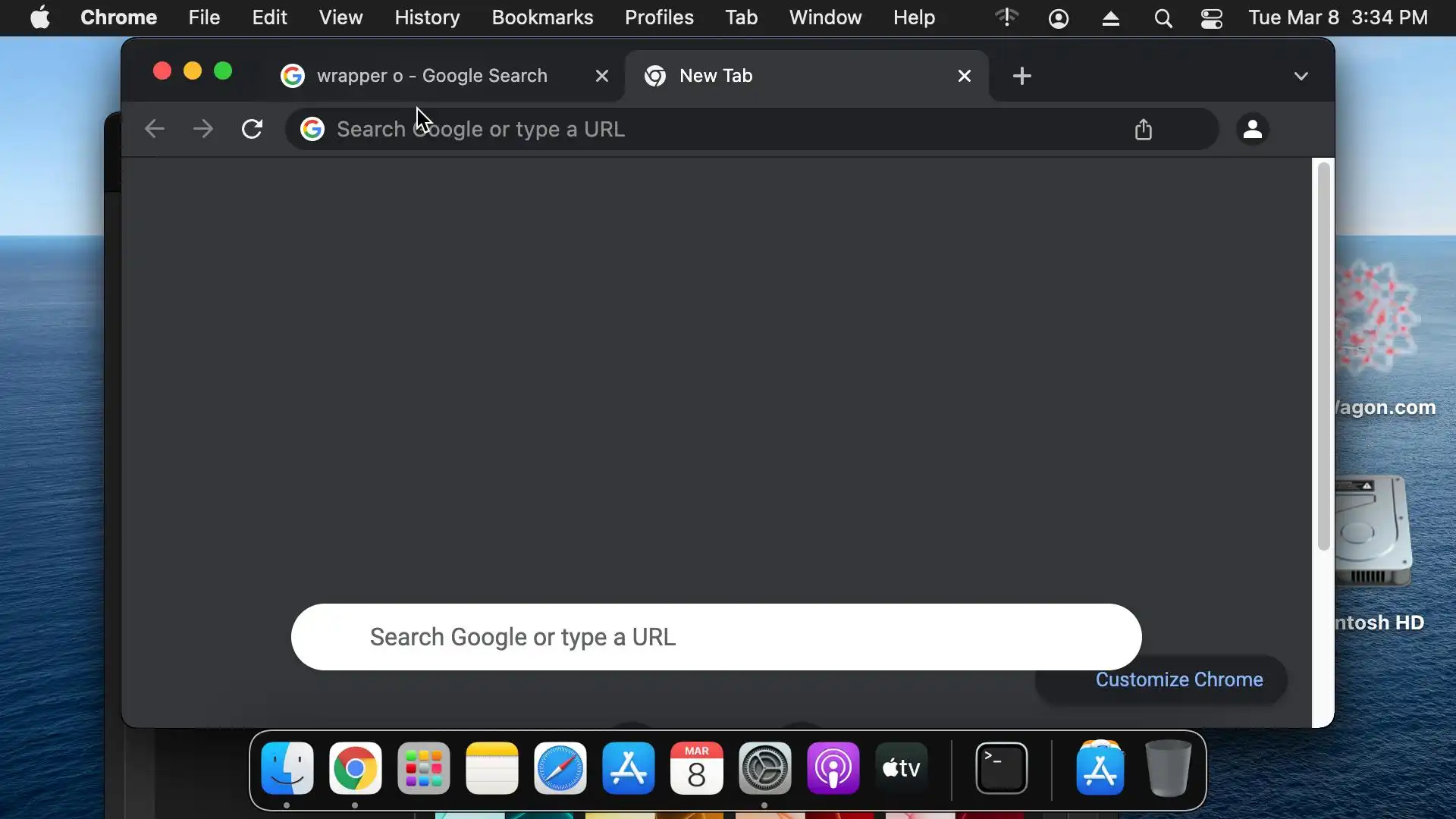Open a new tab with plus button

tap(1021, 76)
